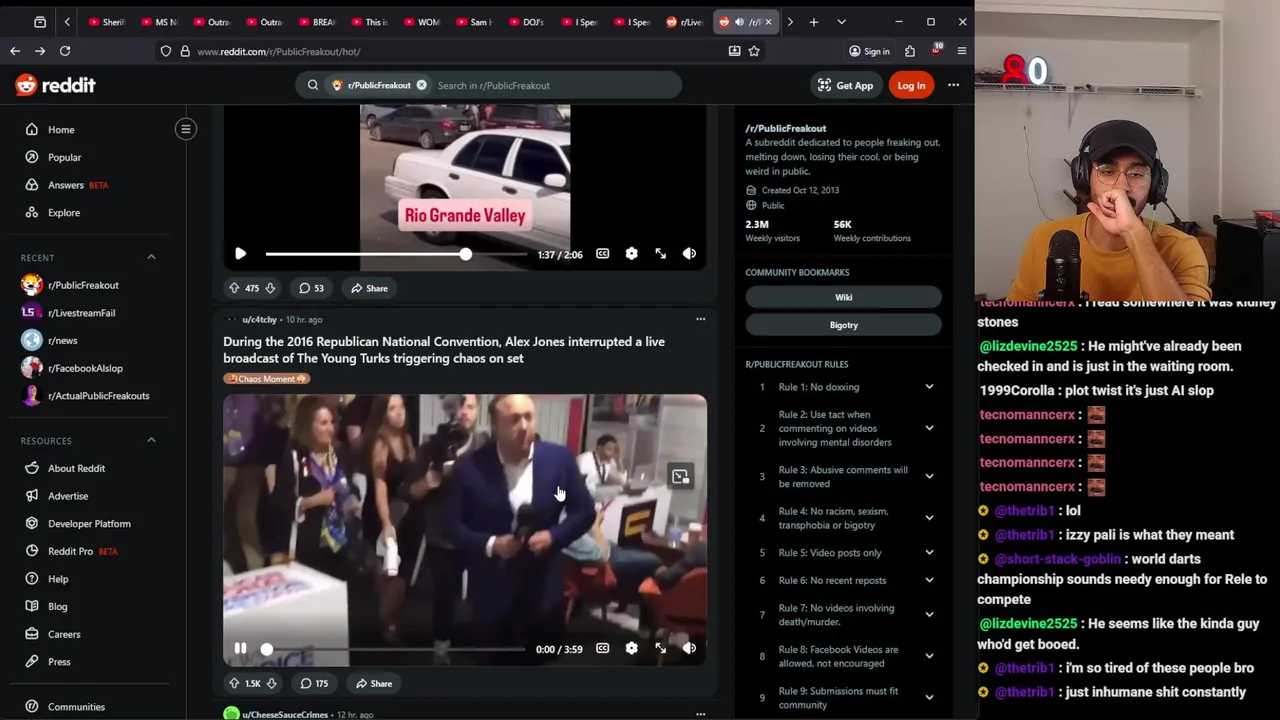Open the 175 comments on Alex Jones post
1280x720 pixels.
tap(314, 683)
